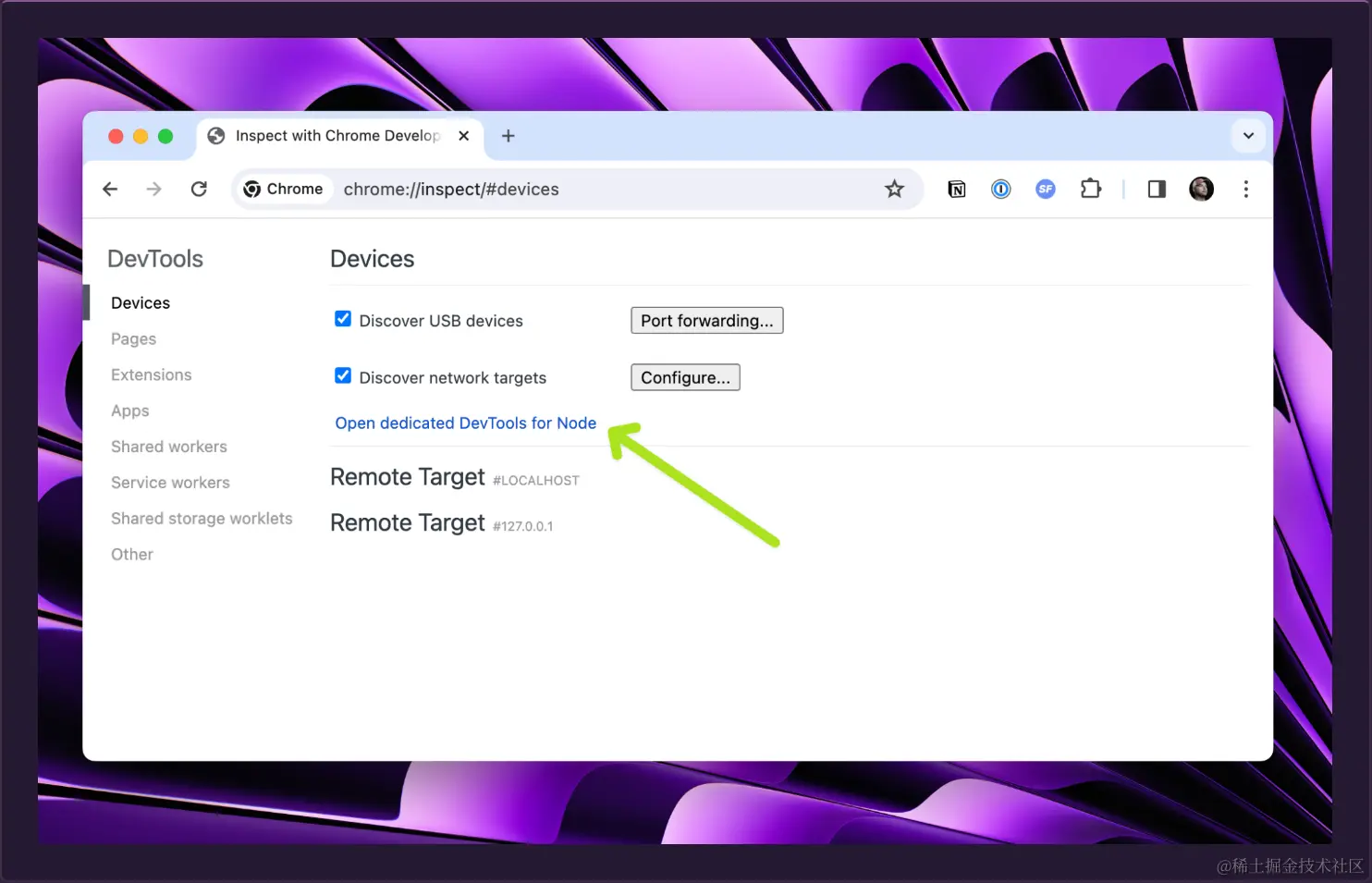The height and width of the screenshot is (883, 1372).
Task: Open a new tab with the plus button
Action: 508,136
